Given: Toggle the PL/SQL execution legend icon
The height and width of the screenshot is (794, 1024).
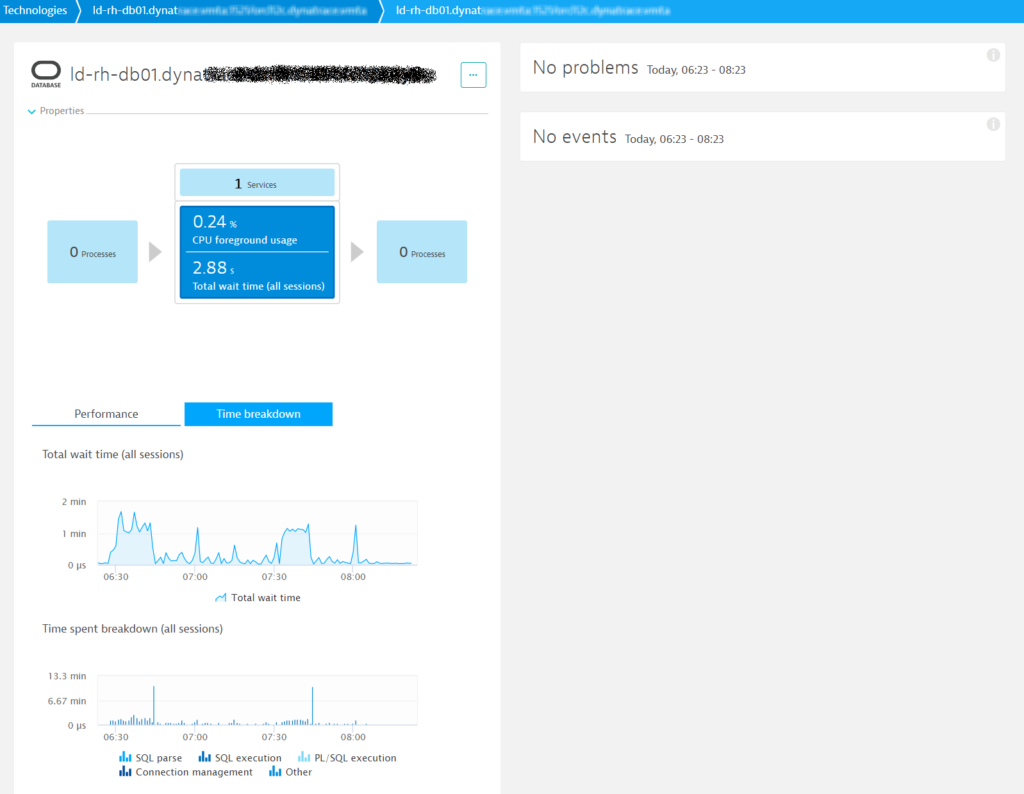Looking at the screenshot, I should pos(304,757).
